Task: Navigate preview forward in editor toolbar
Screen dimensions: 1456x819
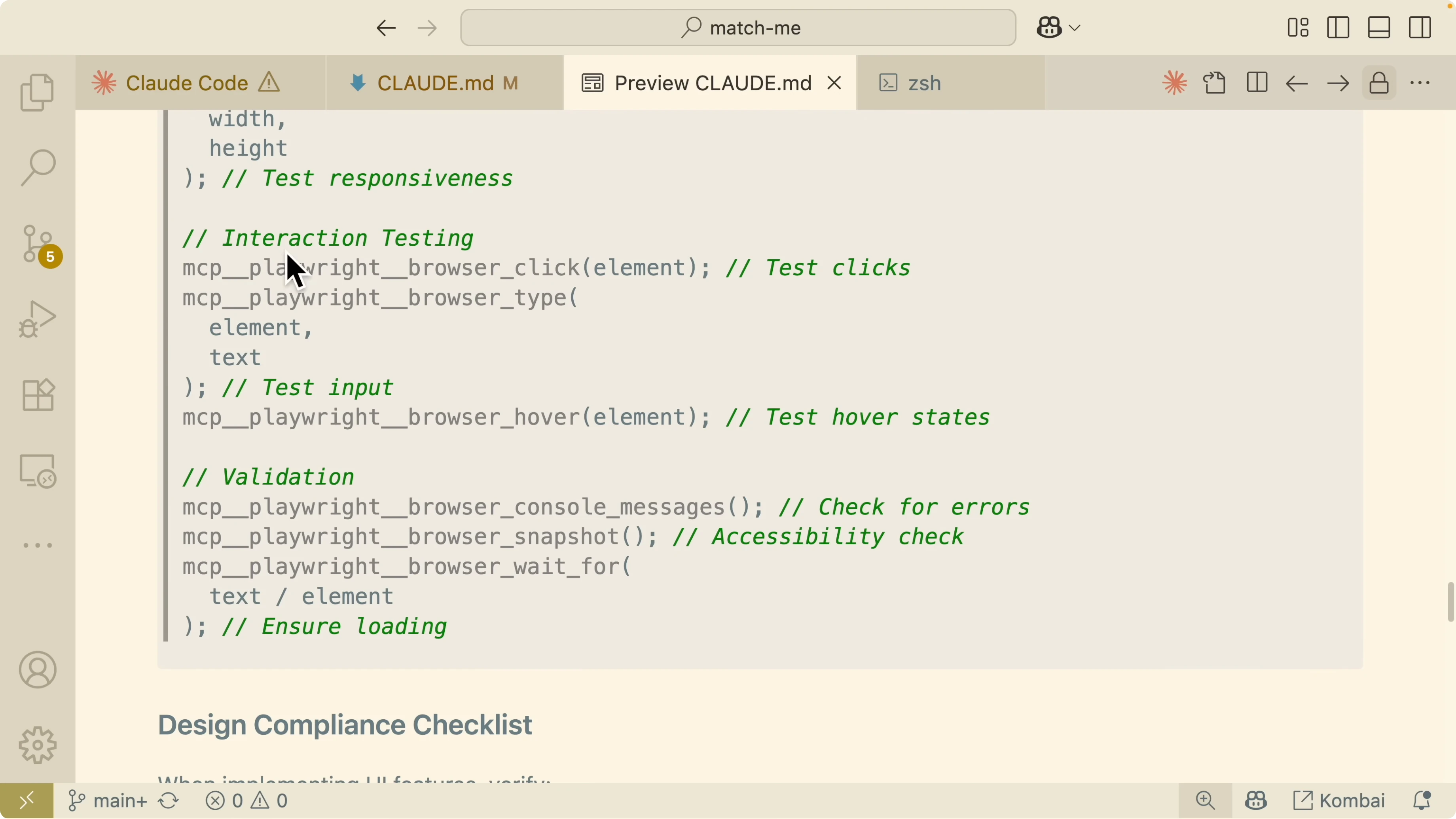Action: (1338, 83)
